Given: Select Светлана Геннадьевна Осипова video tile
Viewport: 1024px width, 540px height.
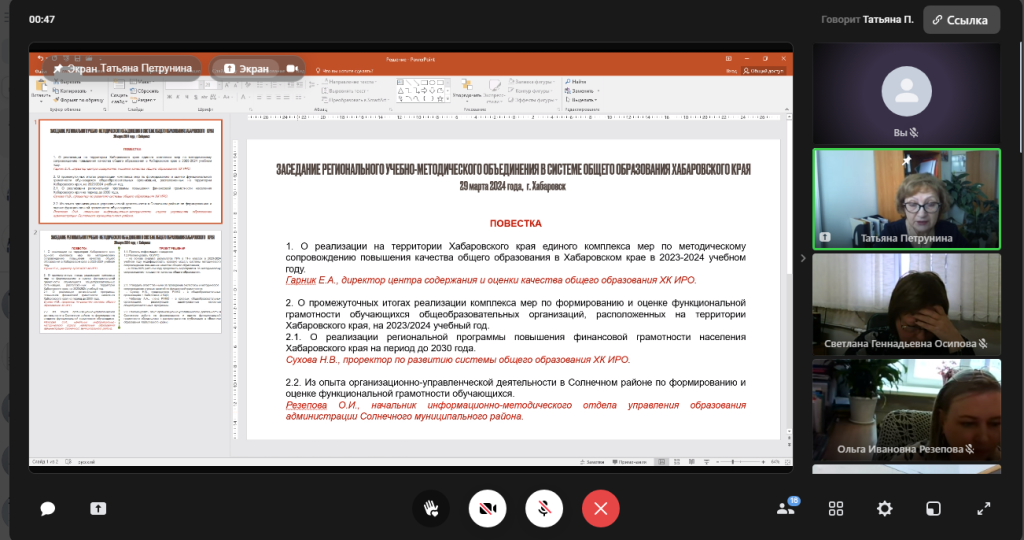Looking at the screenshot, I should point(906,304).
